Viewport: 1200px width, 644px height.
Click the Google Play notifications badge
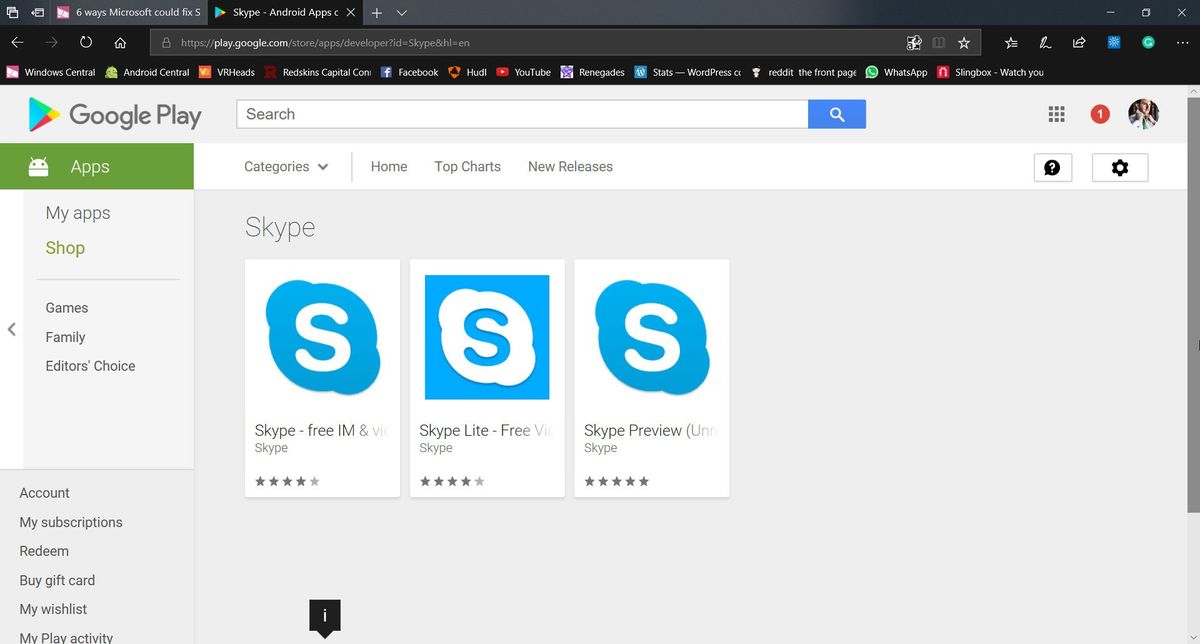(x=1099, y=114)
